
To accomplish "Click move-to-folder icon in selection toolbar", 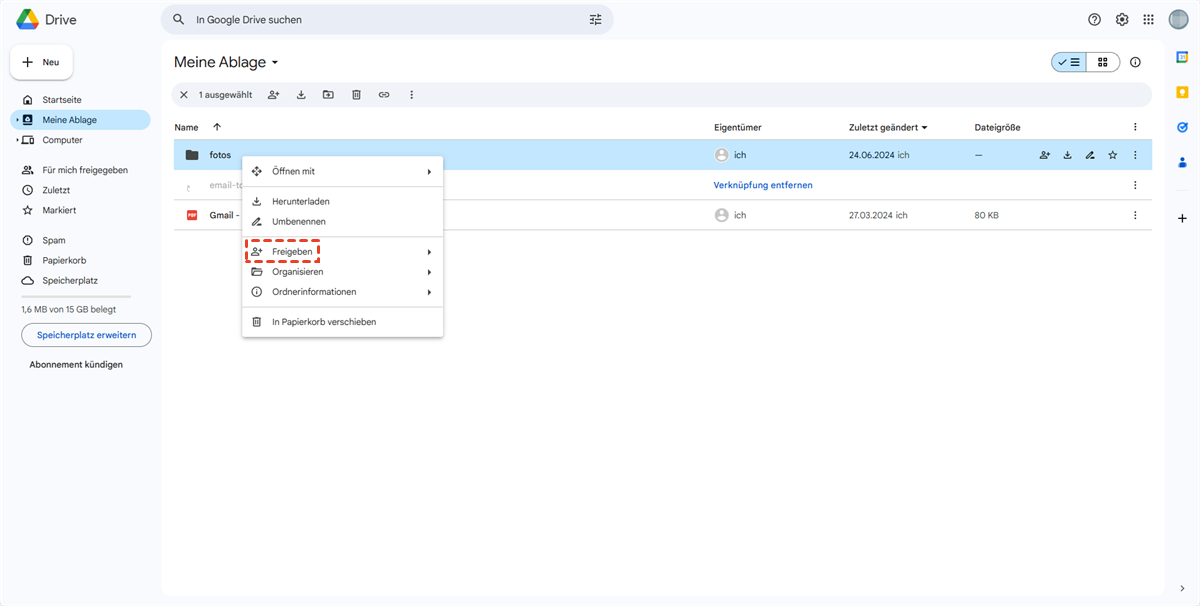I will 328,95.
